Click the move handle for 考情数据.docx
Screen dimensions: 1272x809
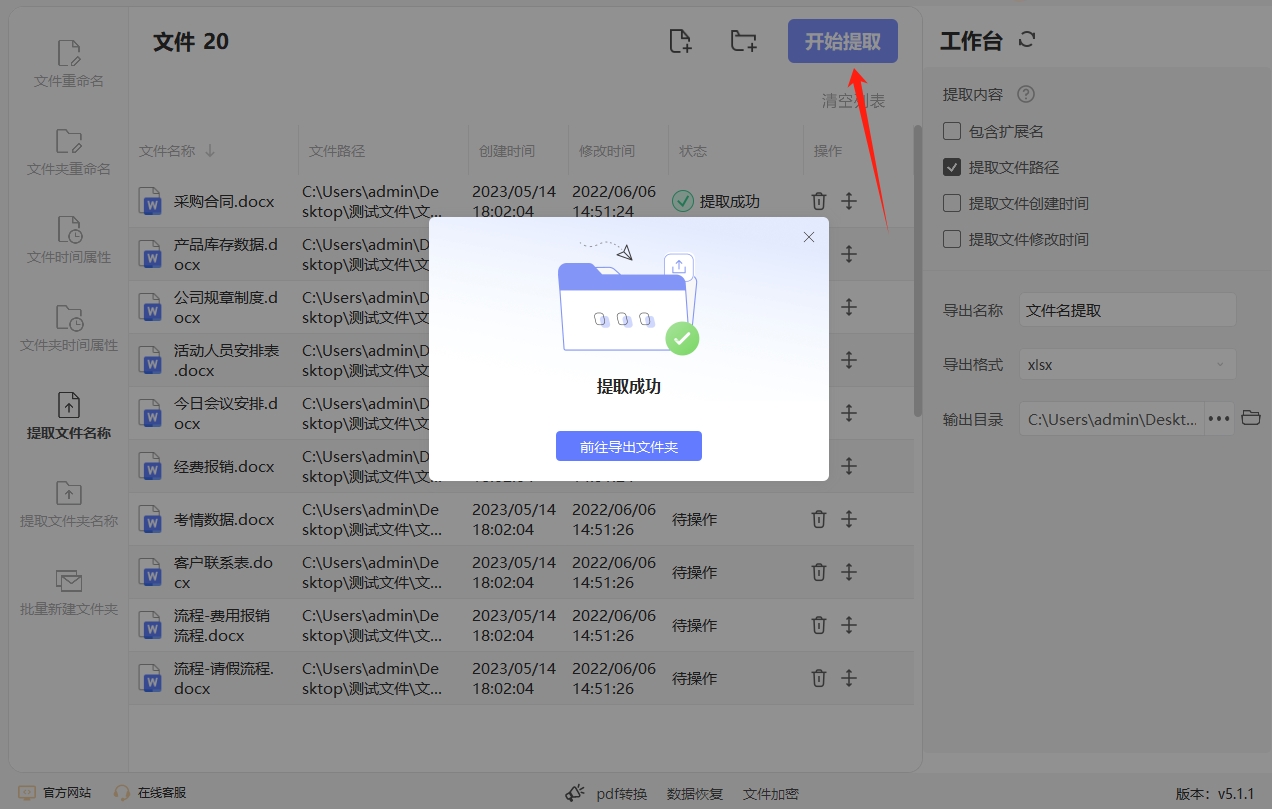click(x=849, y=519)
